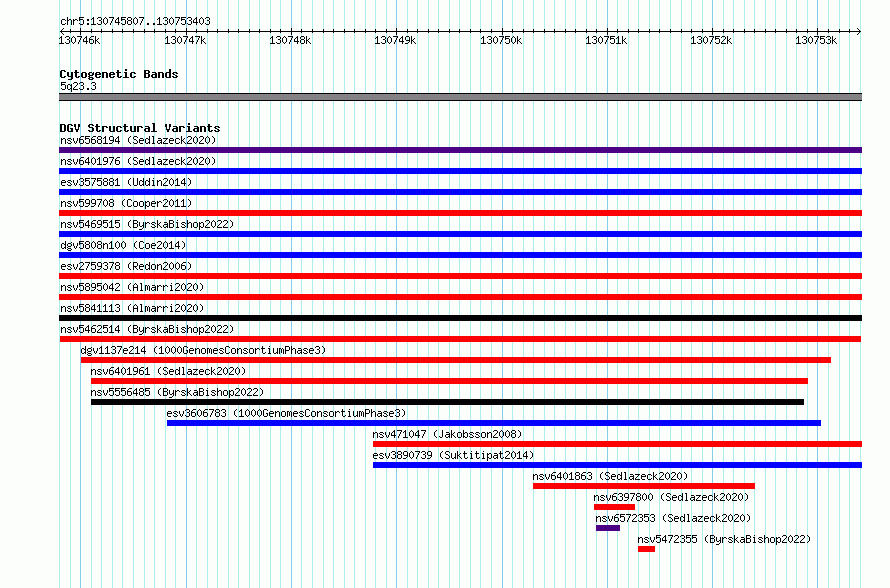The height and width of the screenshot is (588, 890).
Task: Open nsv471047 (Jakobsson2008) label
Action: click(447, 434)
